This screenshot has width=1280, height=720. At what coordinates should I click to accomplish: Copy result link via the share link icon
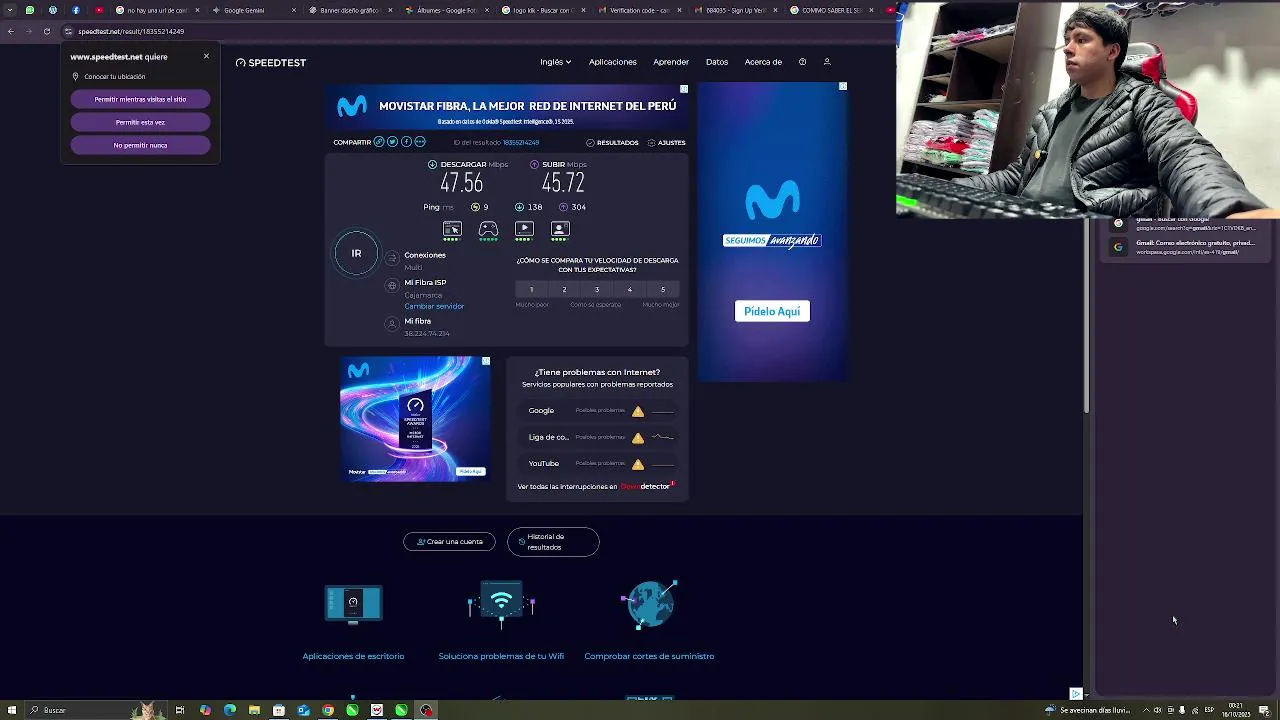pyautogui.click(x=379, y=142)
